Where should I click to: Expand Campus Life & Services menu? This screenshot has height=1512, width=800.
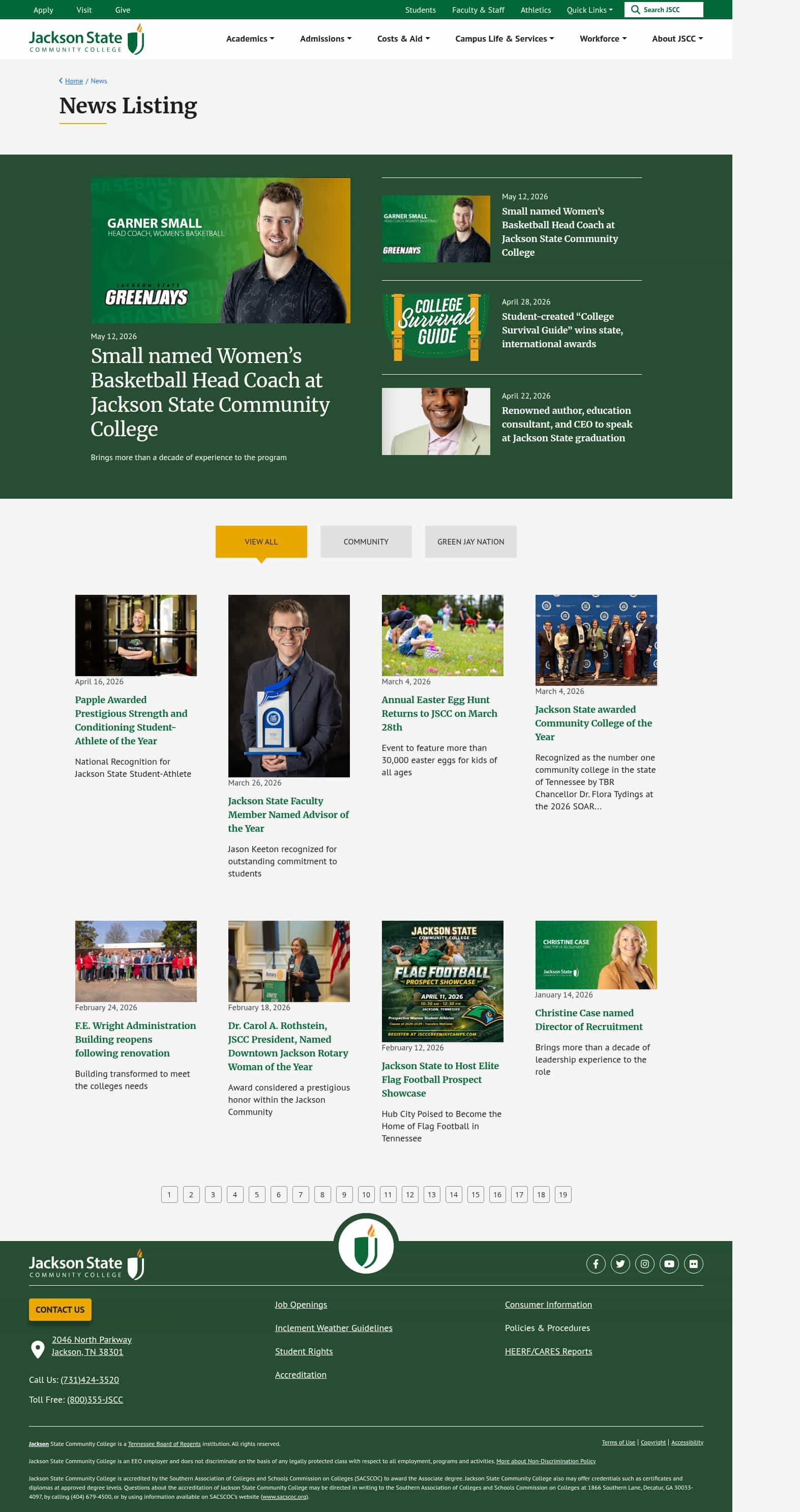click(505, 39)
